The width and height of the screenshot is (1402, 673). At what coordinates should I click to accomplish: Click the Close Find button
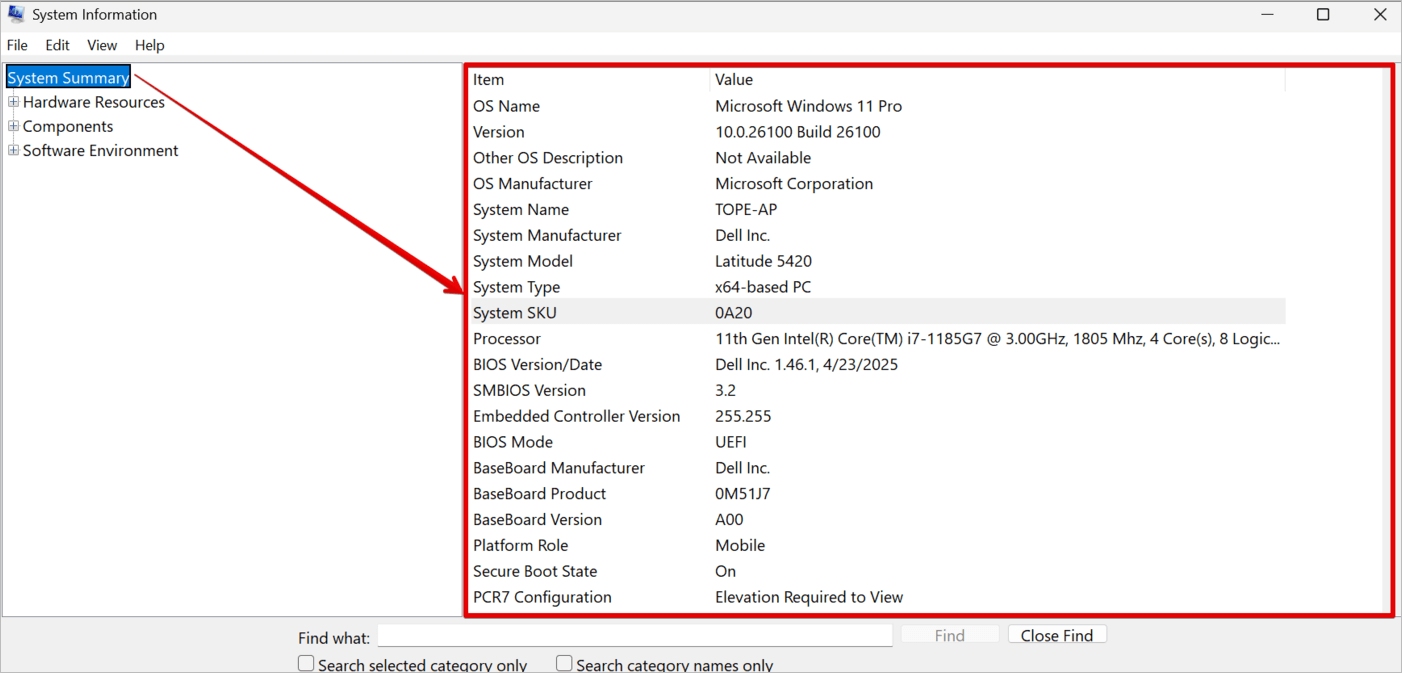click(x=1056, y=635)
